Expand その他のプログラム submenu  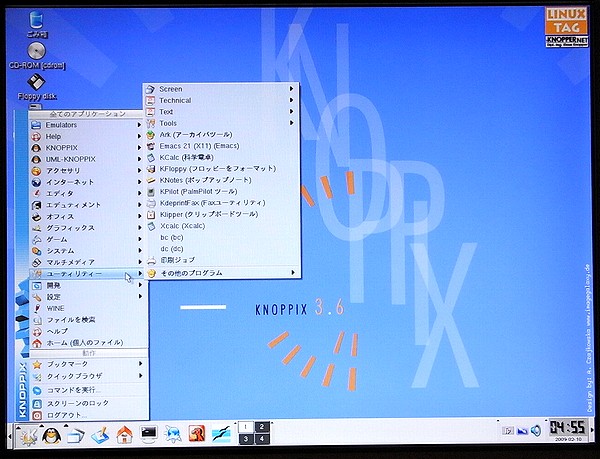pyautogui.click(x=221, y=273)
